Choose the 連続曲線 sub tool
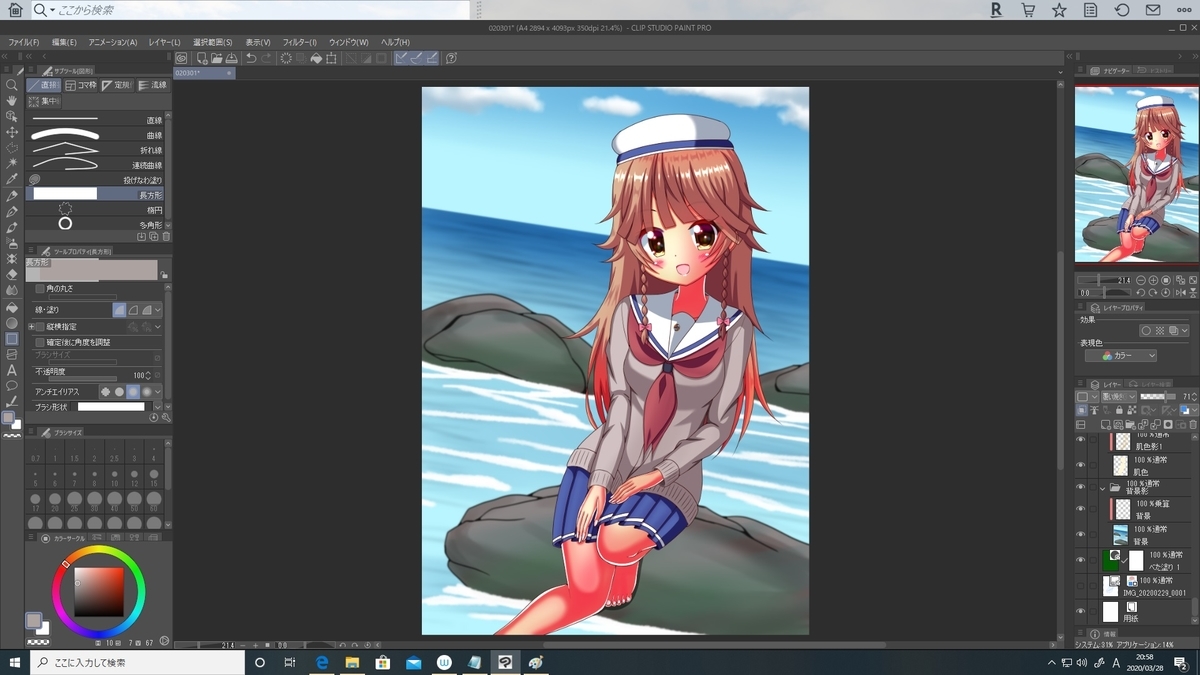 click(x=96, y=165)
